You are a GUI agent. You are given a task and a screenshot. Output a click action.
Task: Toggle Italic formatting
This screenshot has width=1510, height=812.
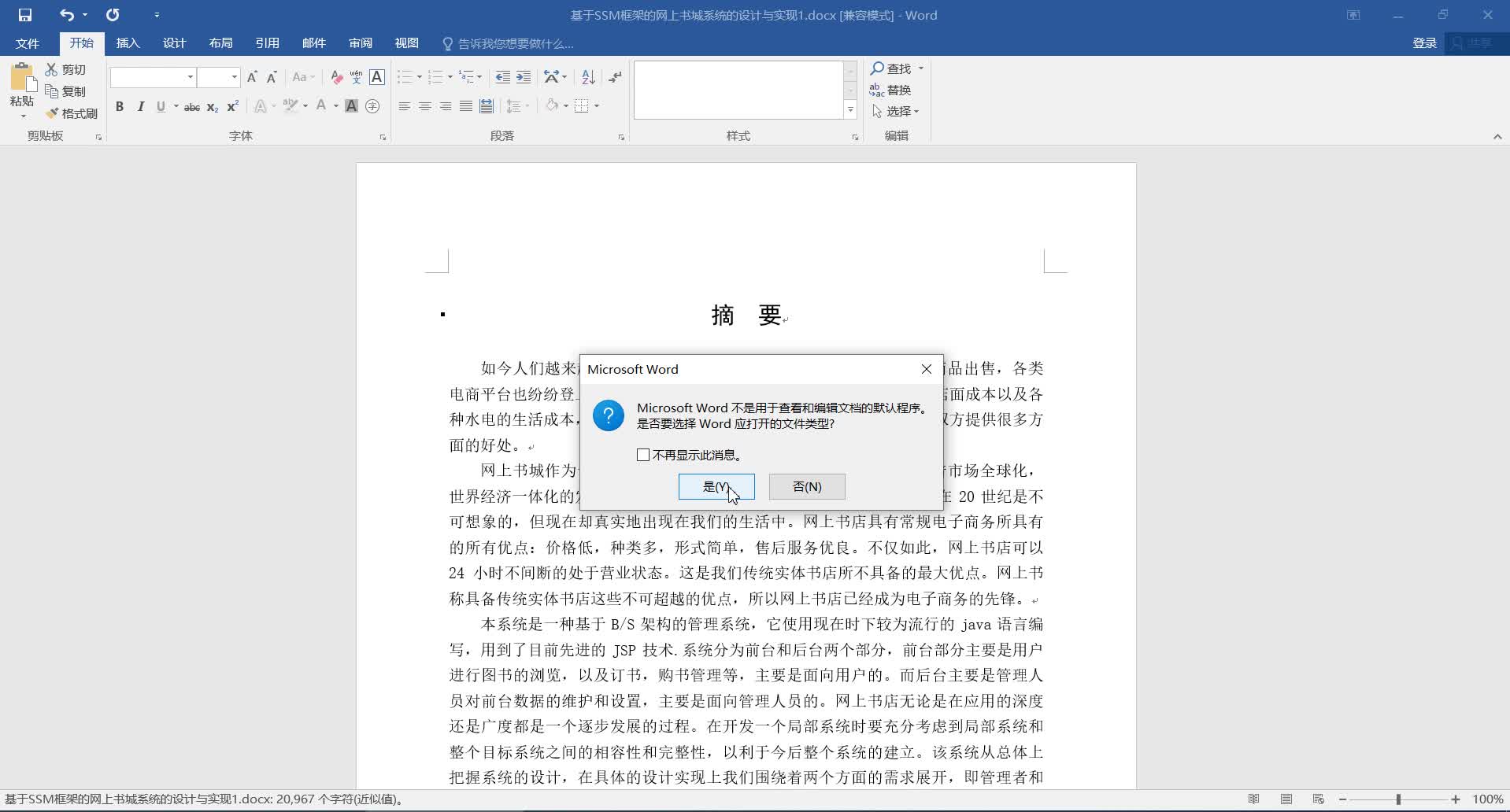tap(140, 106)
